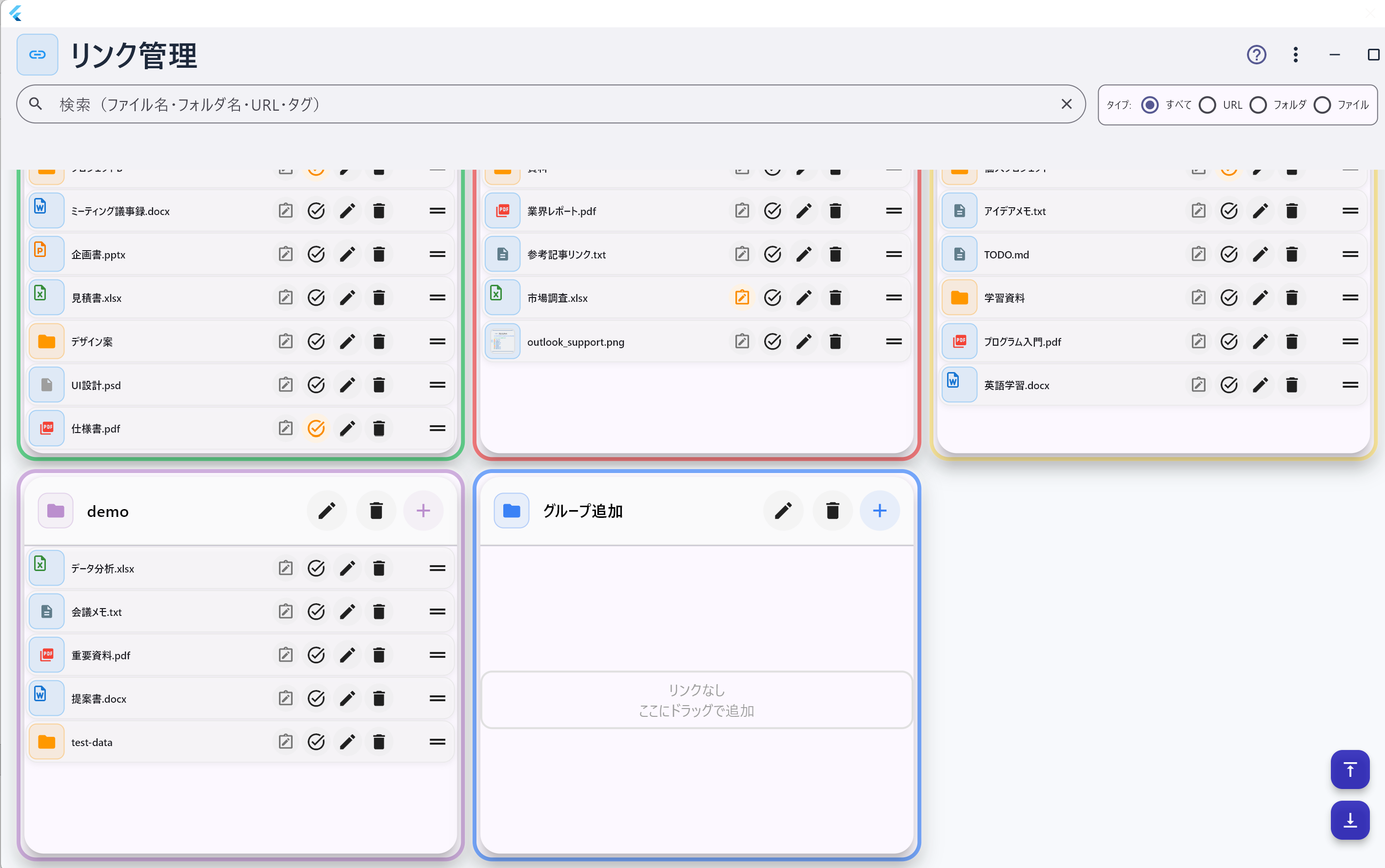Click the outlook_support.png thumbnail
This screenshot has height=868, width=1385.
point(502,341)
